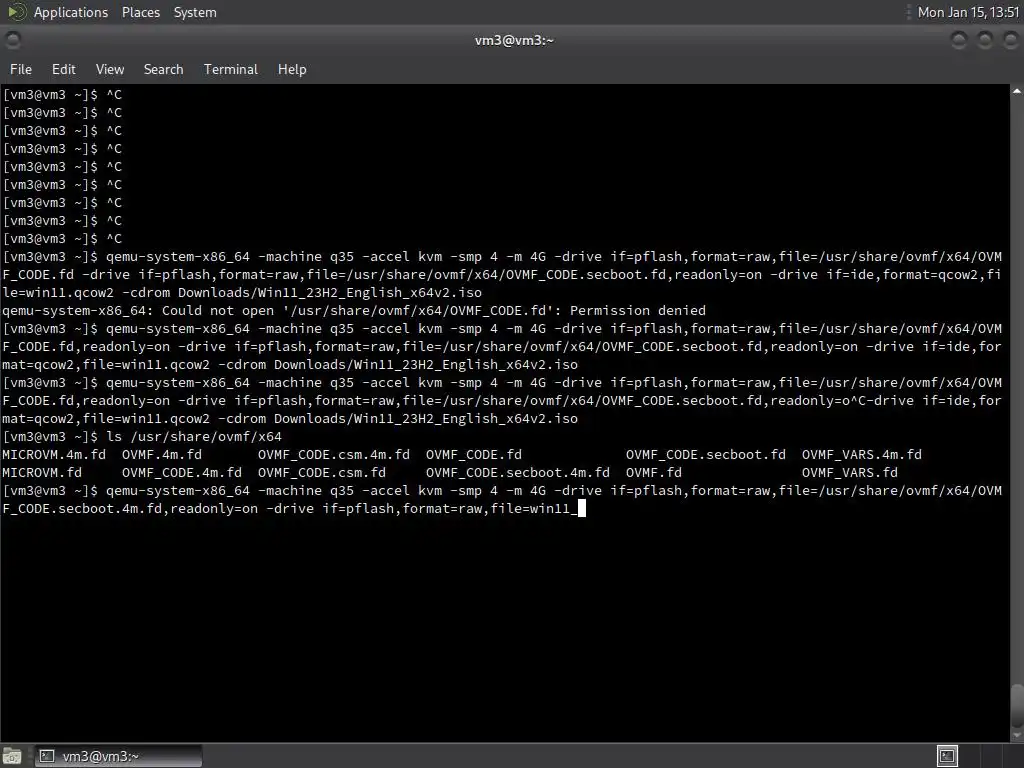Open the Applications panel menu

[71, 12]
